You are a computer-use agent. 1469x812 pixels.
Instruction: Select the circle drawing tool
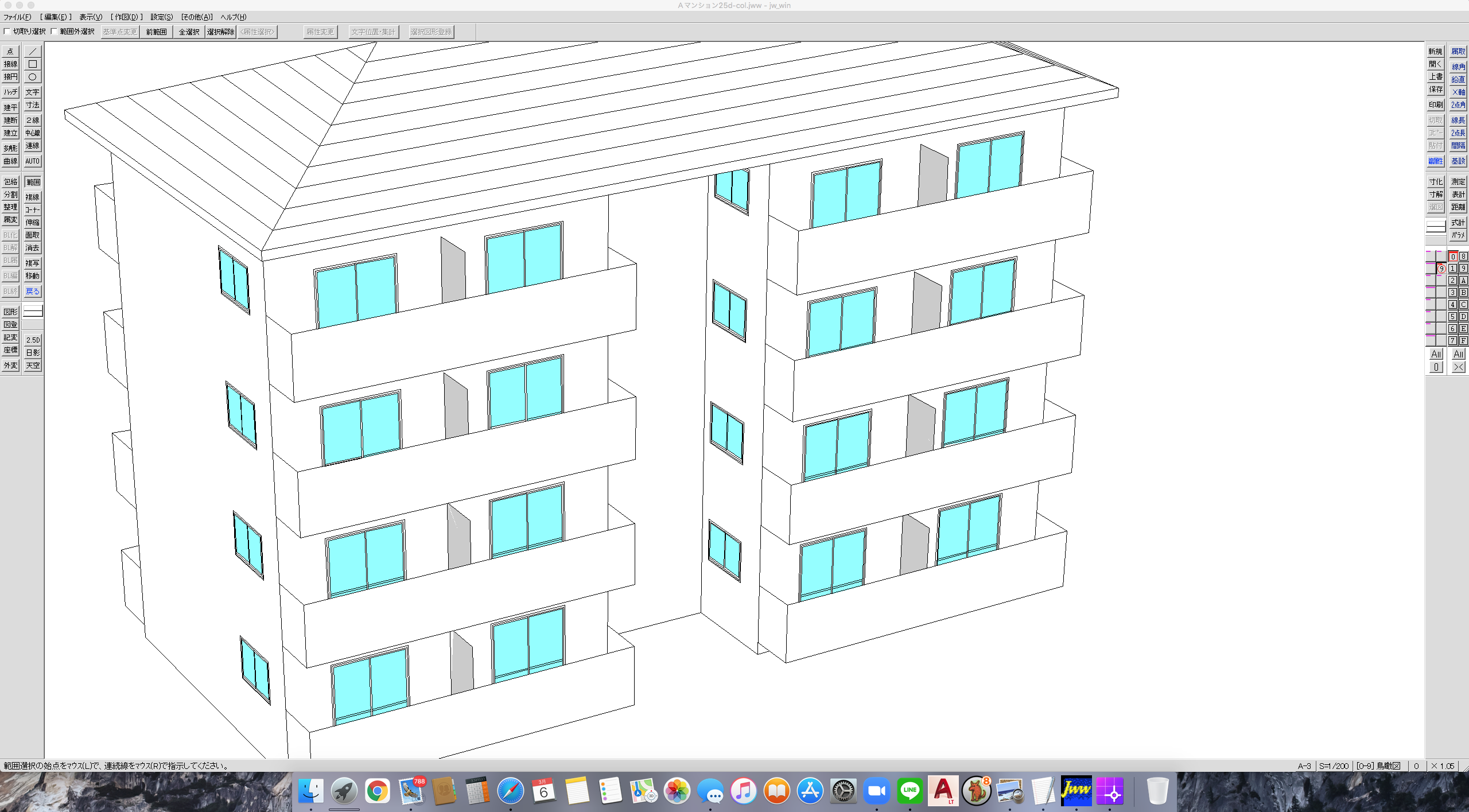tap(33, 77)
